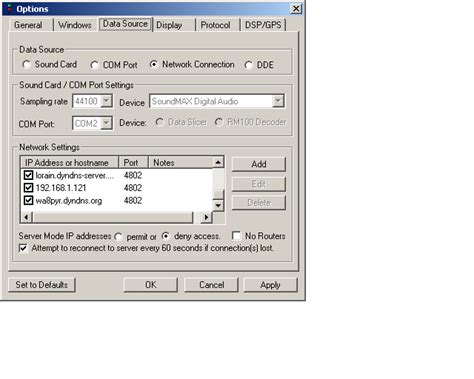Click the list scroll down arrow
Screen dimensions: 474x379
(x=218, y=206)
